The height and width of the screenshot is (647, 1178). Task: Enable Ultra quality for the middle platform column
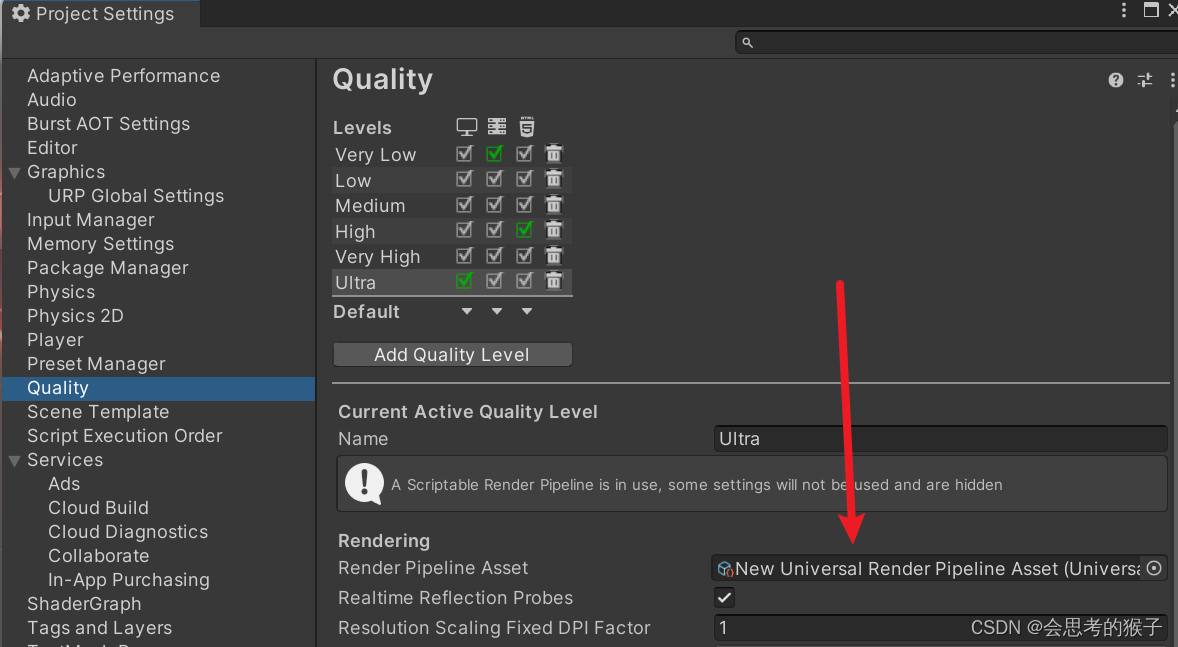click(494, 281)
